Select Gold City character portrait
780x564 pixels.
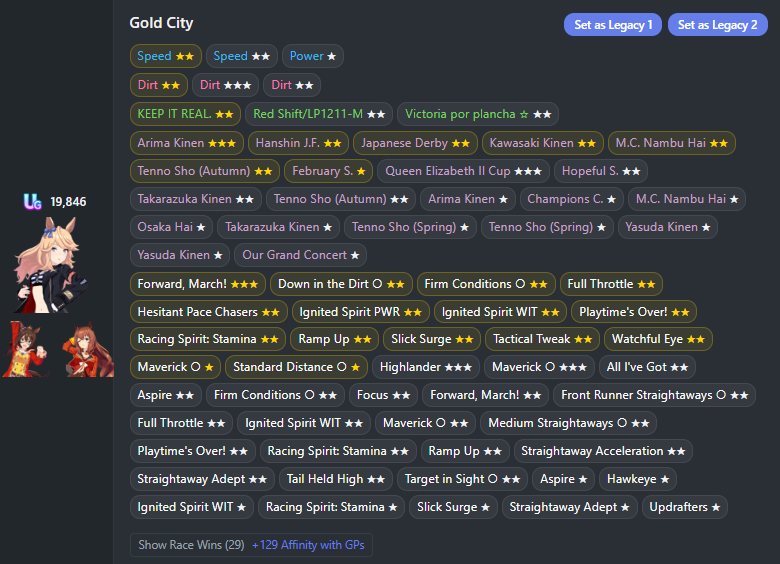pyautogui.click(x=50, y=265)
